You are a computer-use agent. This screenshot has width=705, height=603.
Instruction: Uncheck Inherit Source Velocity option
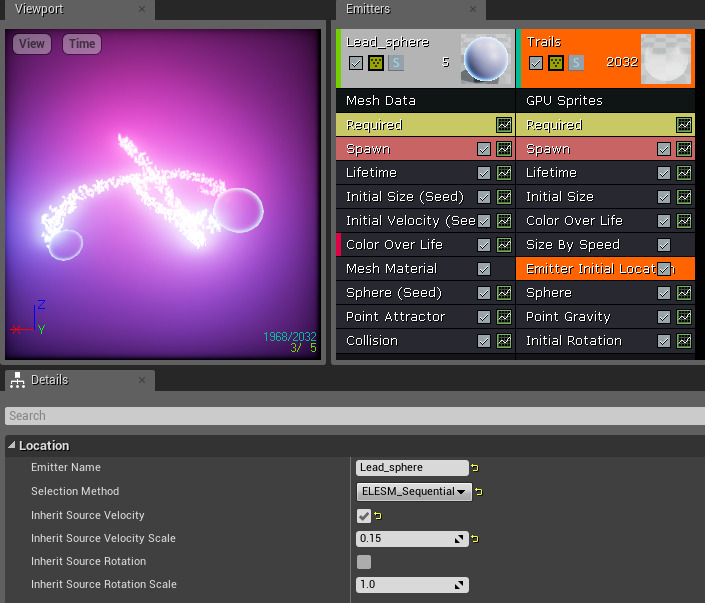364,516
